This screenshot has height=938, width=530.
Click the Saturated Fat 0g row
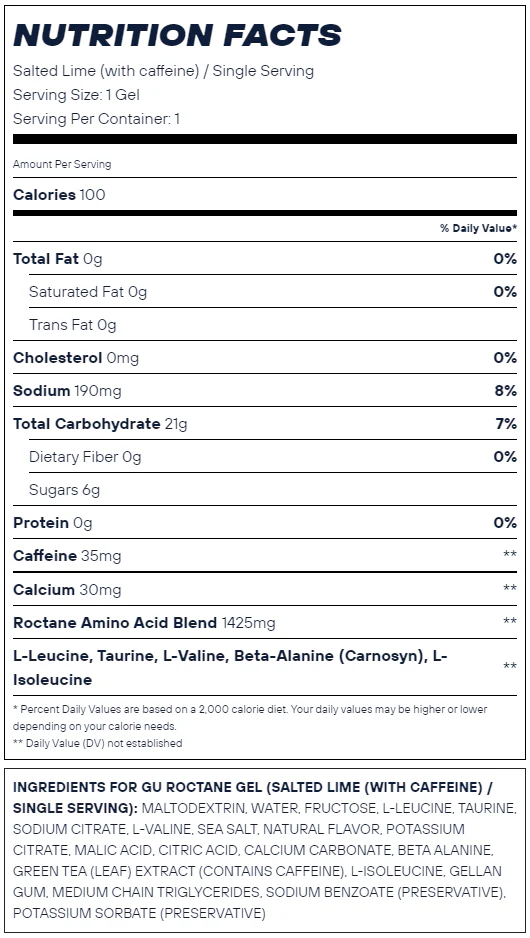(273, 291)
